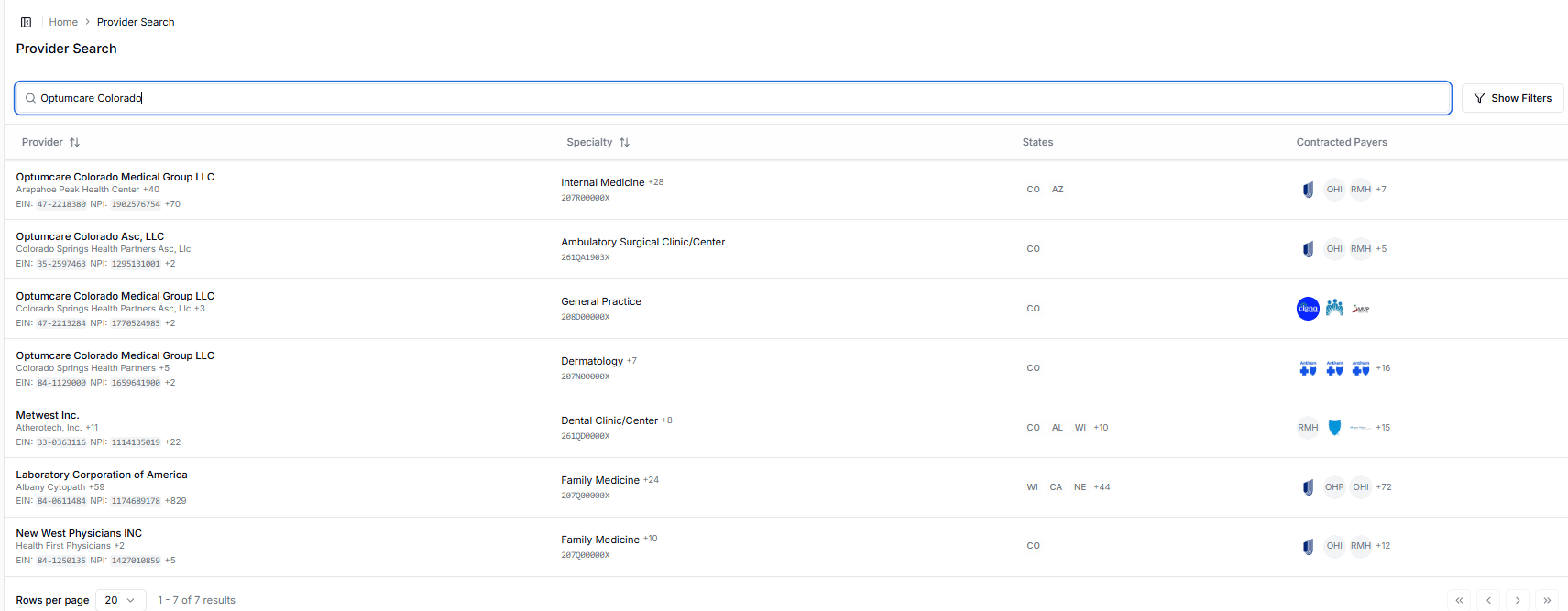The height and width of the screenshot is (611, 1568).
Task: Sort by Specialty column arrows
Action: (624, 142)
